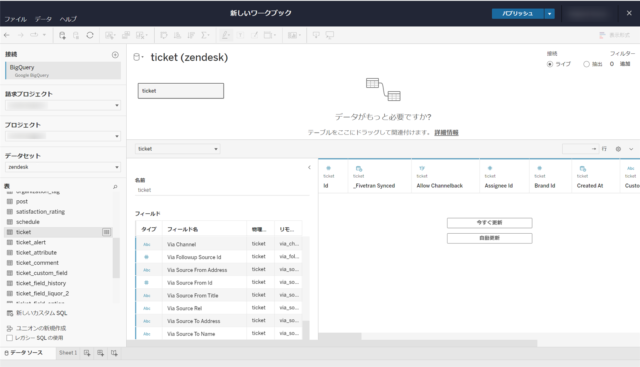Select the ライブ live connection radio button
The image size is (640, 367).
click(550, 64)
